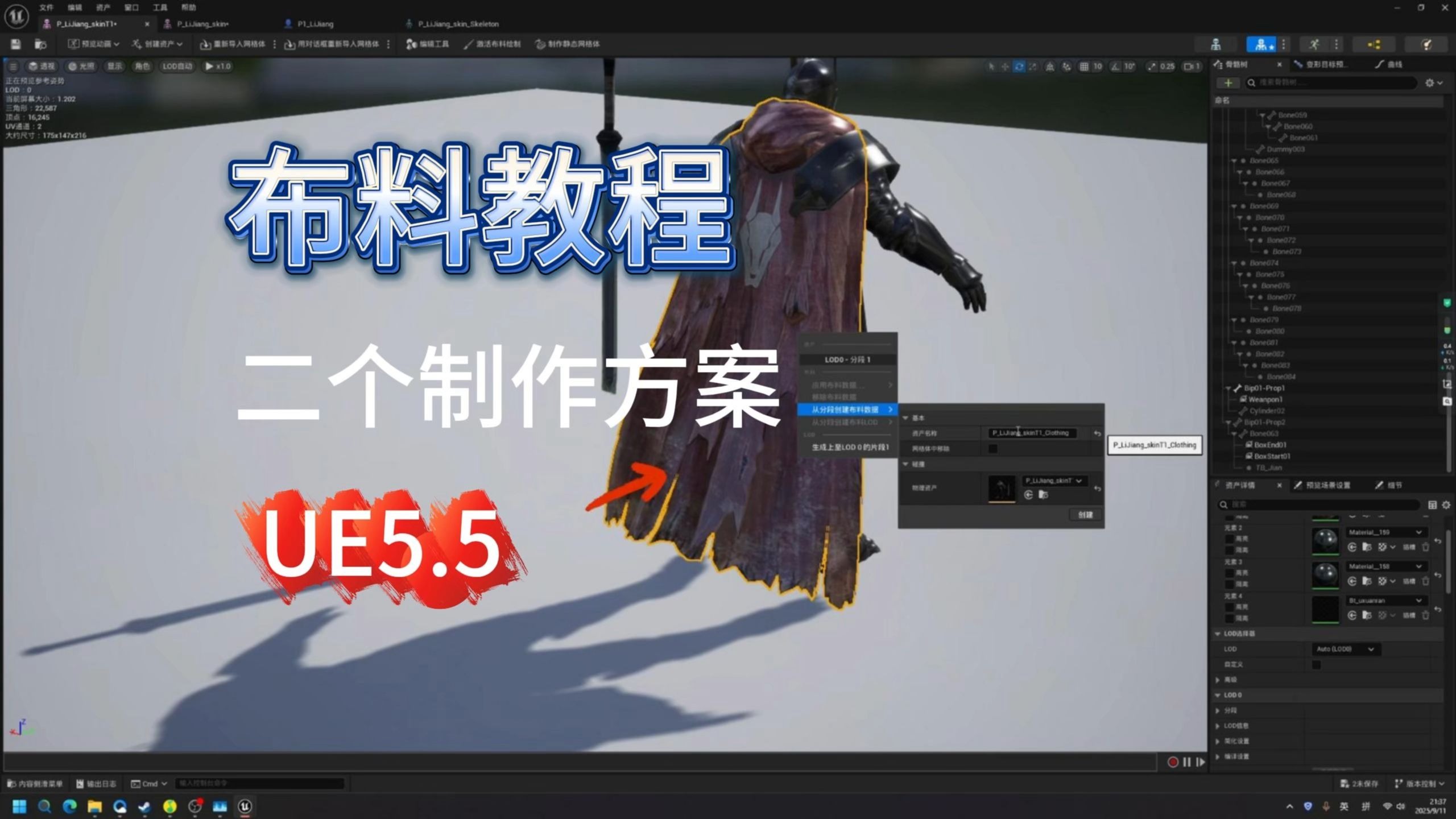Click the 创建 create button in cloth popup
1456x819 pixels.
click(x=1085, y=515)
